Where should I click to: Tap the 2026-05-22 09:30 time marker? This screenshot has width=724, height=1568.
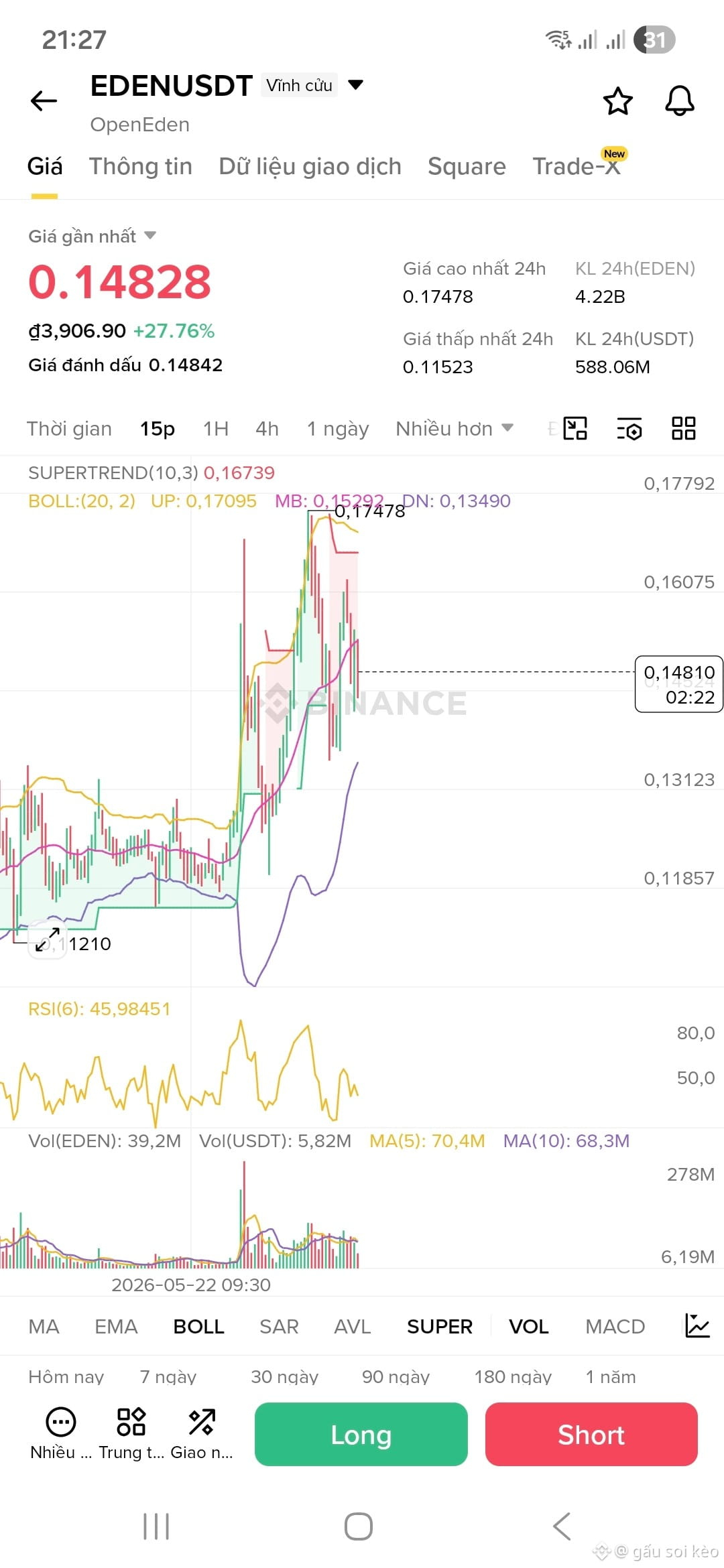191,1285
